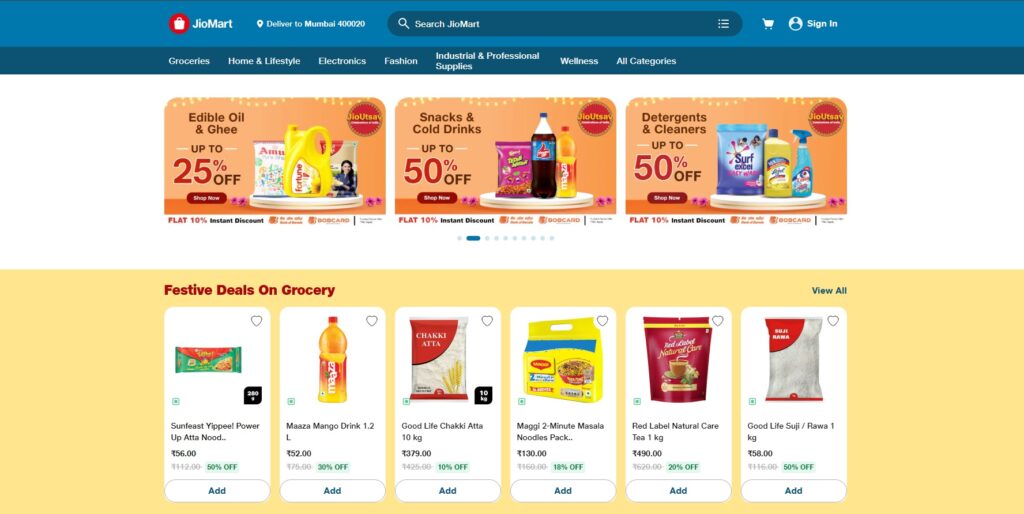
Task: Click the user profile icon beside Sign In
Action: (x=795, y=24)
